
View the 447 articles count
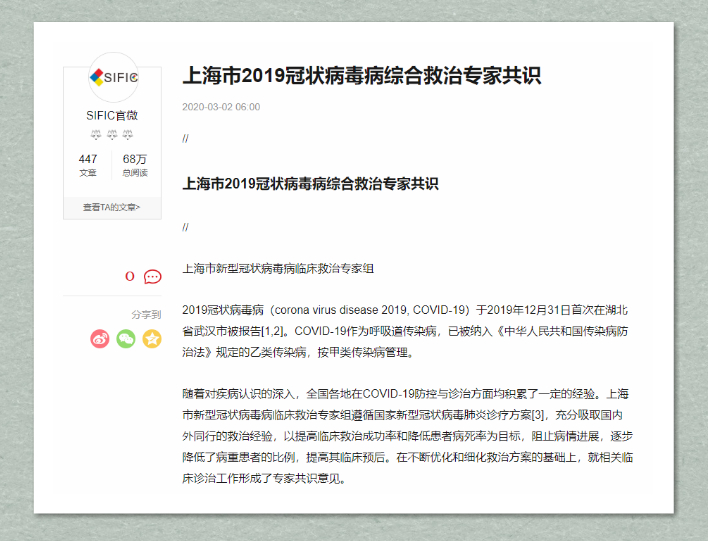(88, 164)
